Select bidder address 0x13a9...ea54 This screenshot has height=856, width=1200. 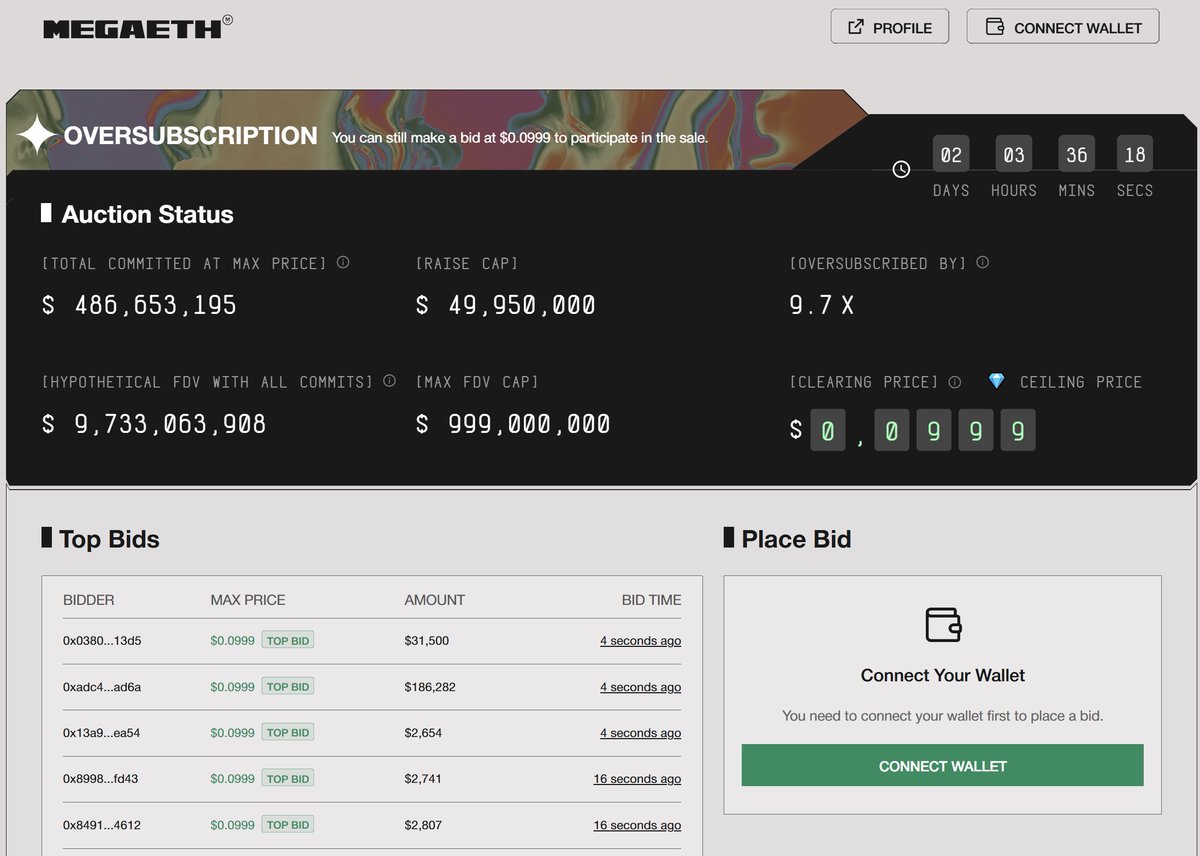101,733
